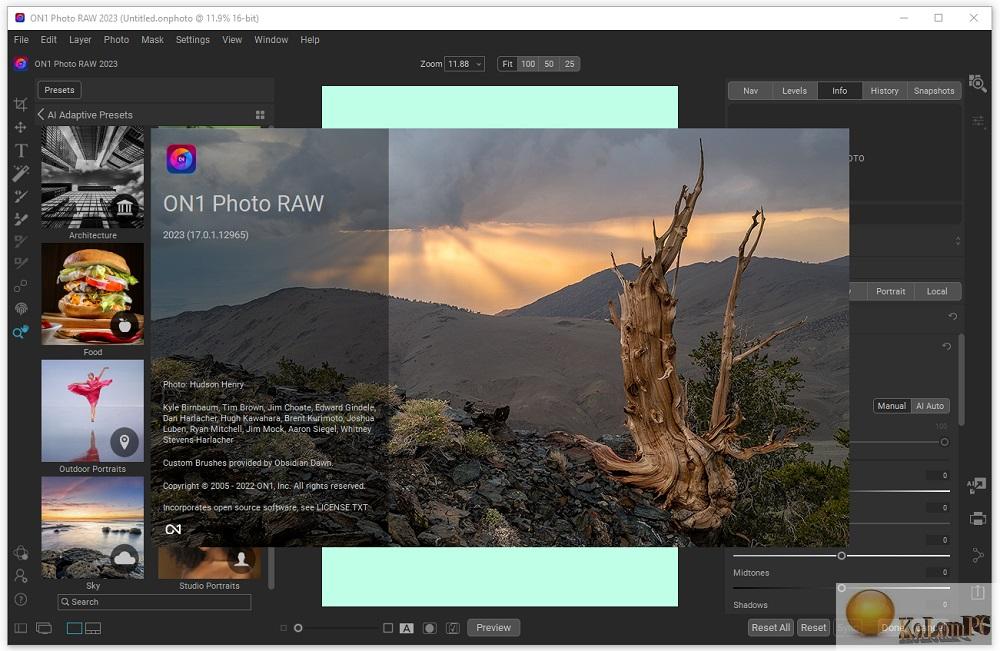The height and width of the screenshot is (651, 1000).
Task: Select the Outdoor Portraits preset thumbnail
Action: [x=92, y=411]
